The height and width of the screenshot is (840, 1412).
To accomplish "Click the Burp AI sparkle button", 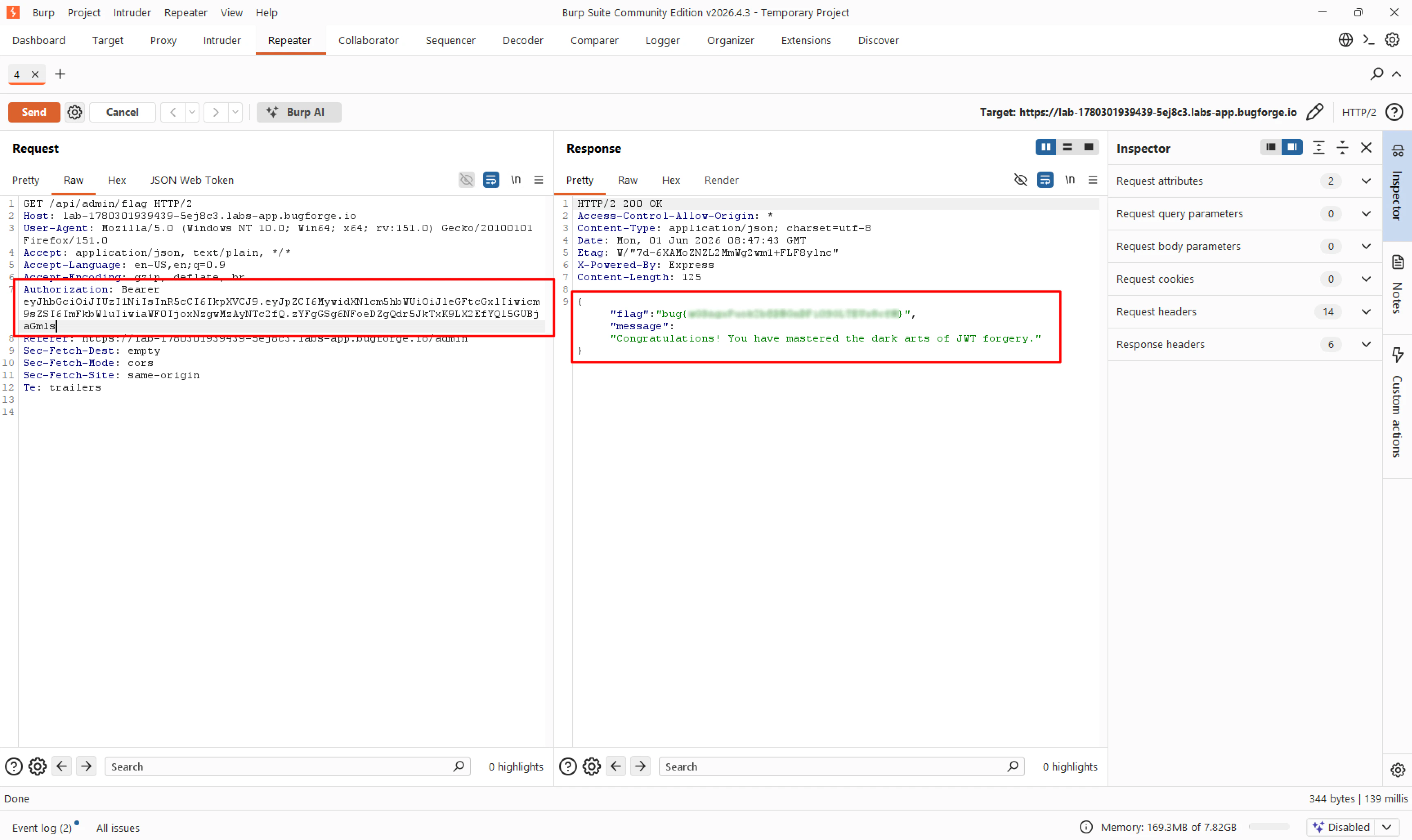I will 298,112.
